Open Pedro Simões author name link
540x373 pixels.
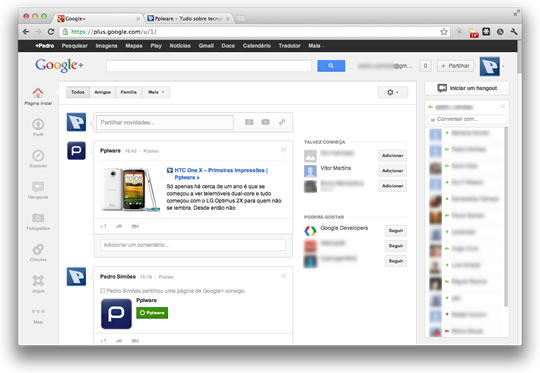[x=118, y=277]
